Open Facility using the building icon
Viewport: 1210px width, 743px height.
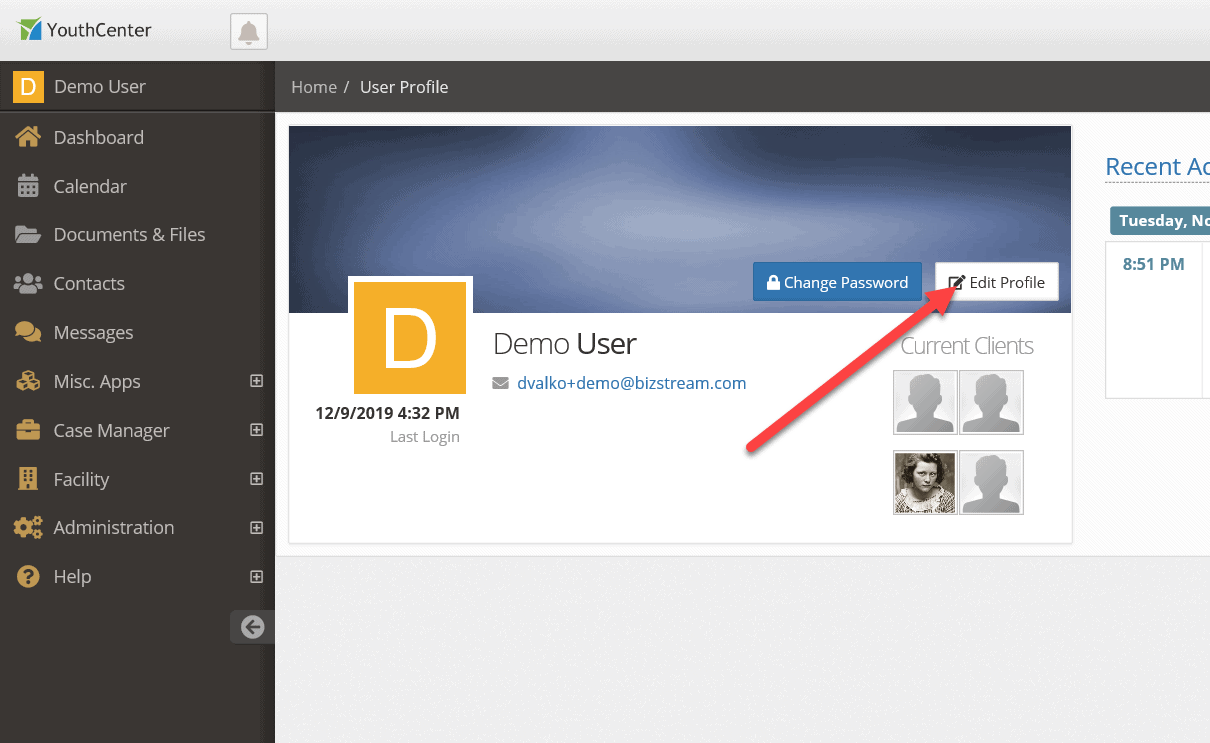click(x=27, y=479)
